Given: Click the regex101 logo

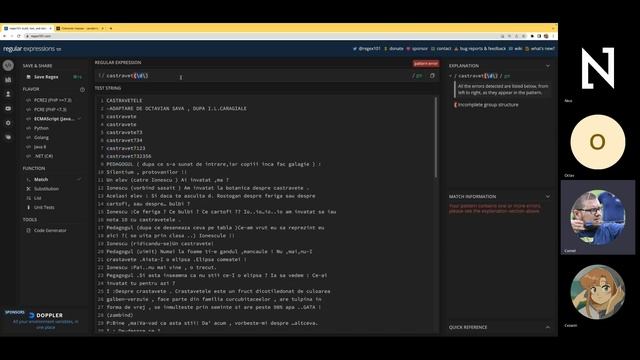Looking at the screenshot, I should point(32,49).
